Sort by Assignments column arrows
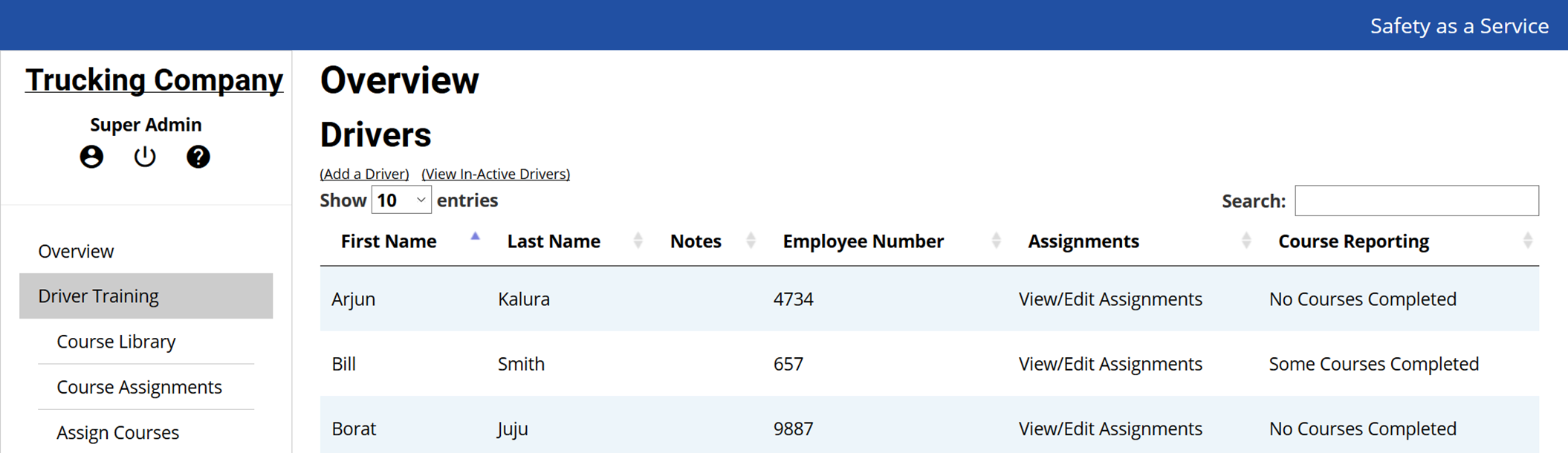The height and width of the screenshot is (453, 1568). pyautogui.click(x=1246, y=241)
